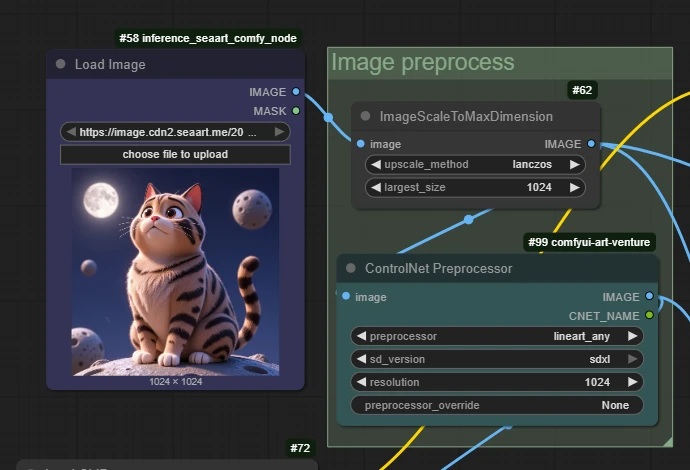Viewport: 690px width, 470px height.
Task: Click the Load Image IMAGE output socket
Action: (x=296, y=92)
